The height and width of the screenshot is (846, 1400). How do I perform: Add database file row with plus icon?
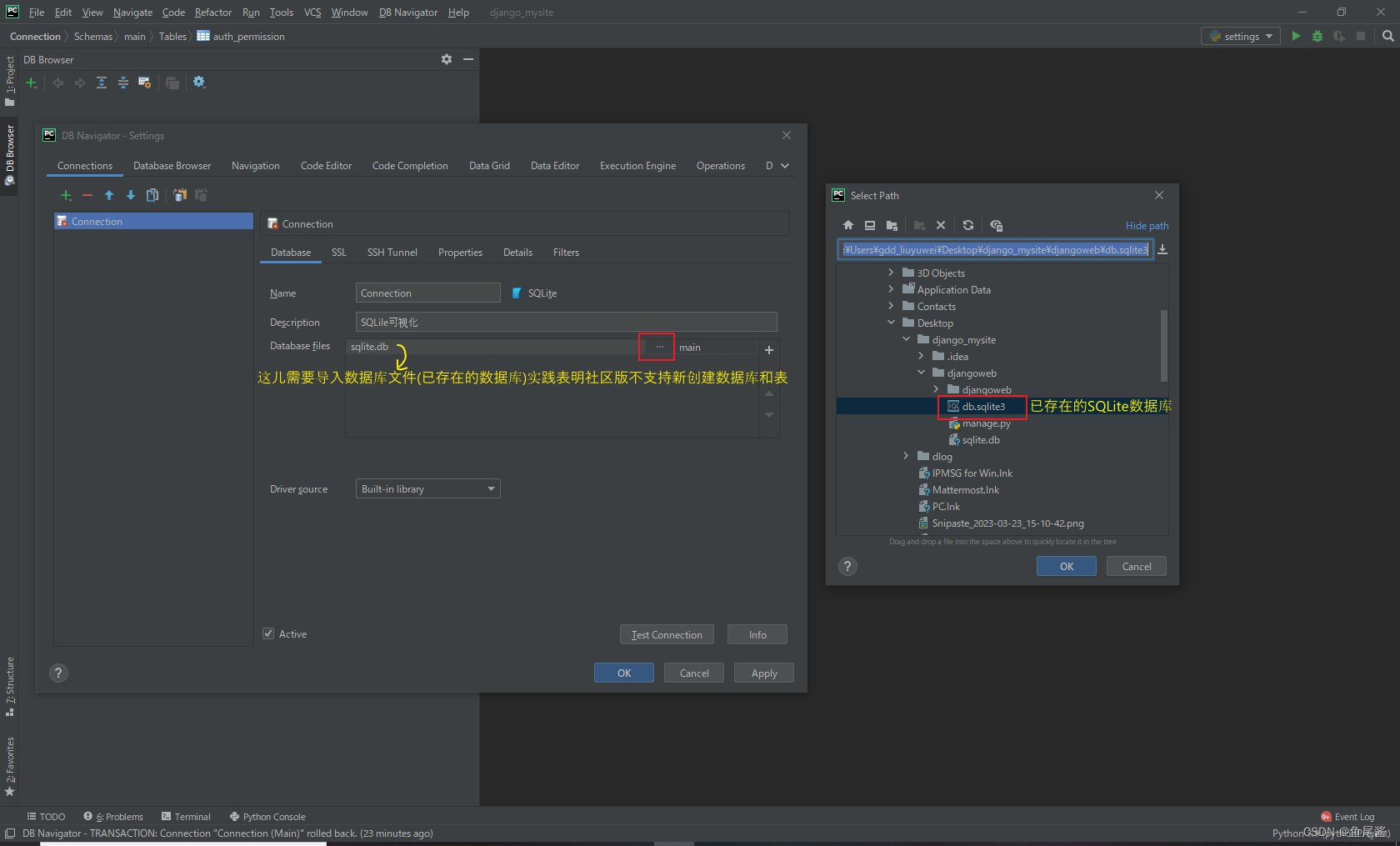pyautogui.click(x=769, y=350)
